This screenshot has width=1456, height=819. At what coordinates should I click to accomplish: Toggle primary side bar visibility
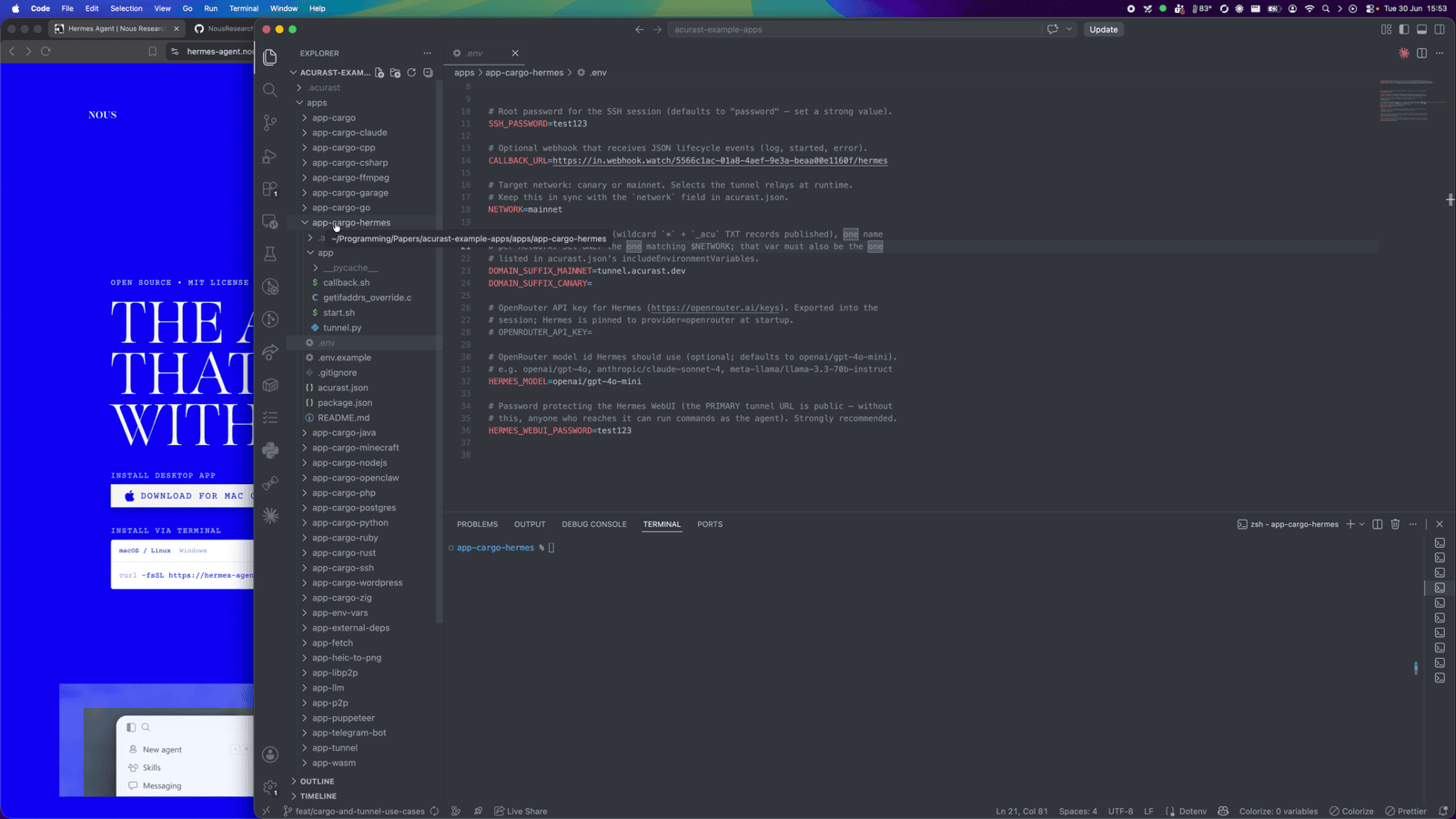[x=1404, y=29]
